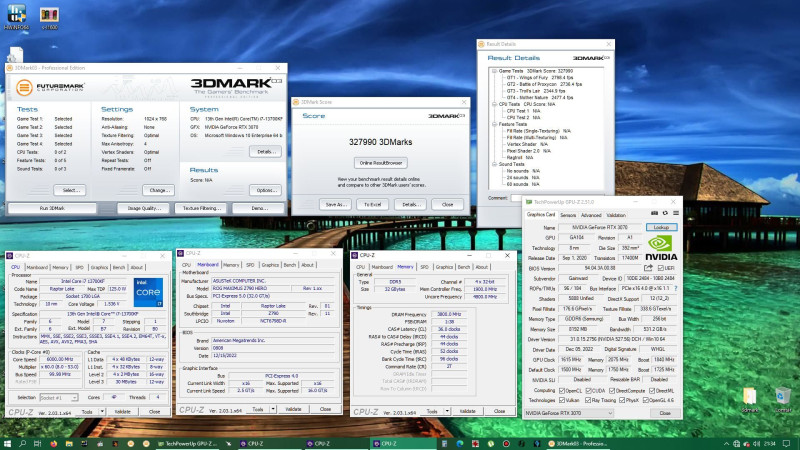Open the Windows Start menu
The height and width of the screenshot is (450, 800).
7,444
